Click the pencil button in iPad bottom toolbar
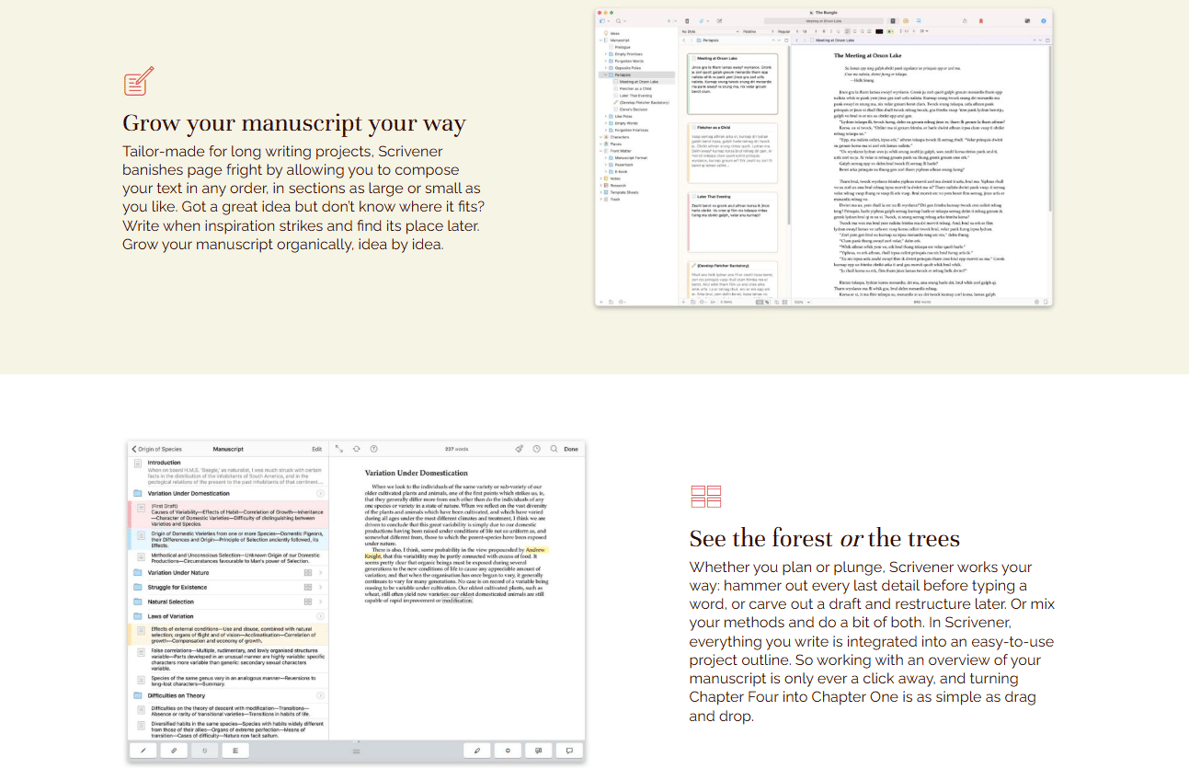 (143, 751)
